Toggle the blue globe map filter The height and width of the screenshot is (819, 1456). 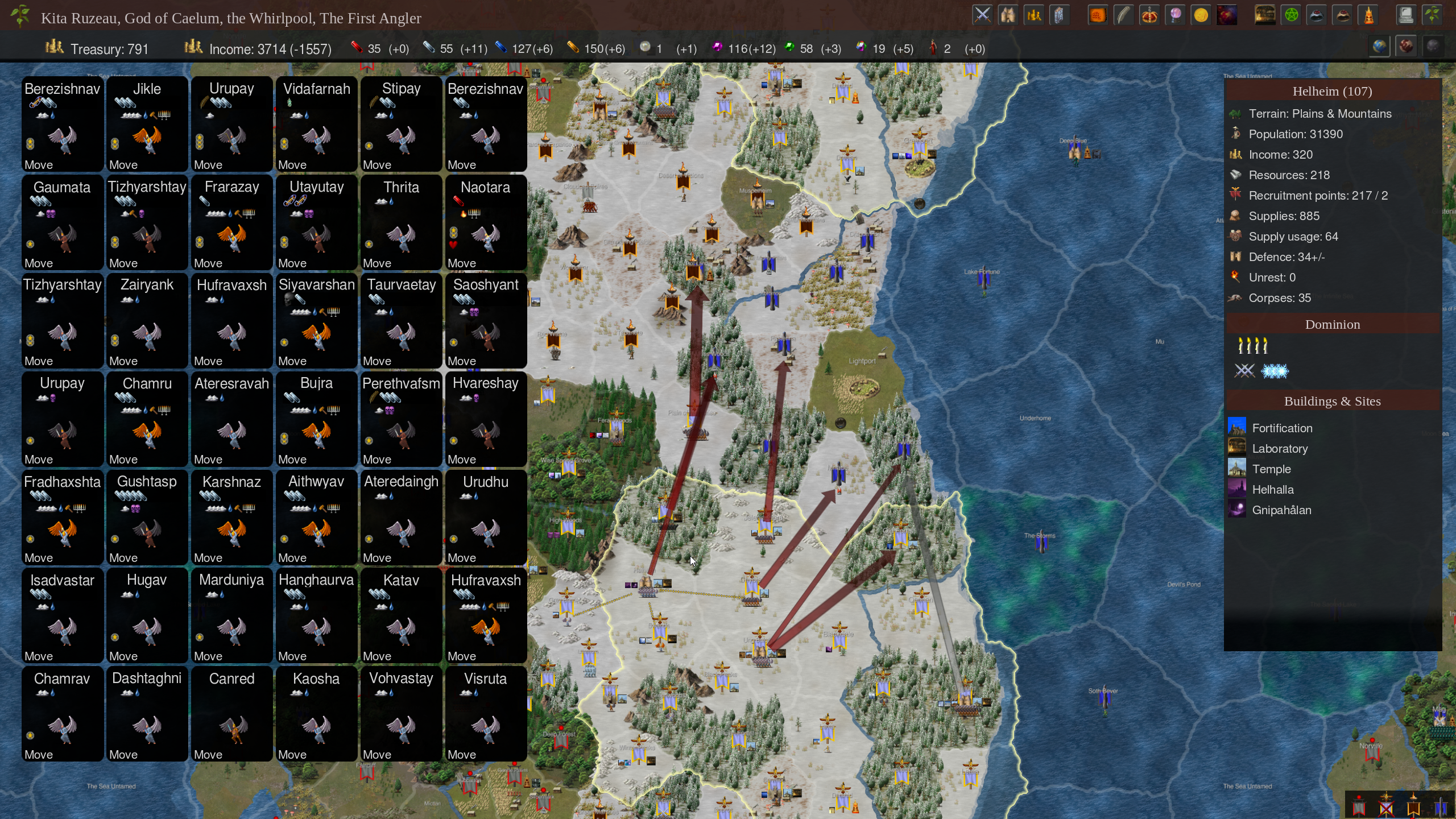[1379, 47]
